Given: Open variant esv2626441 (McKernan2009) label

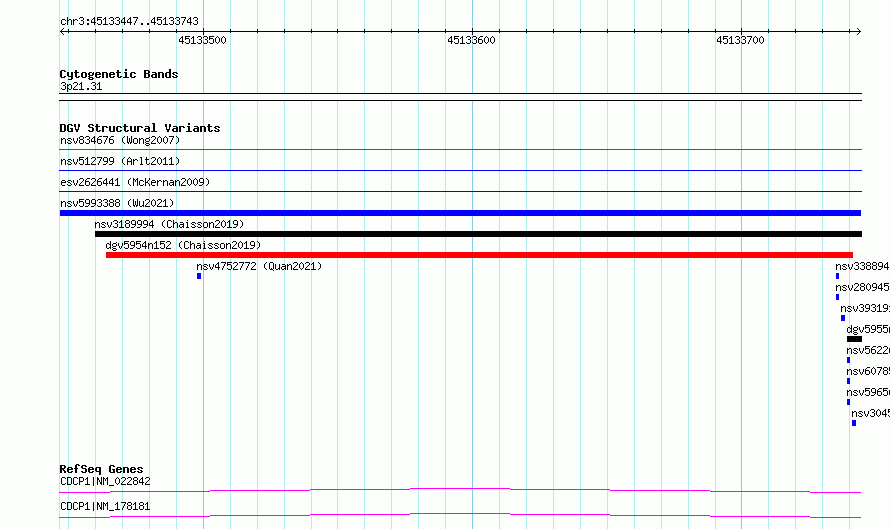Looking at the screenshot, I should click(x=135, y=182).
